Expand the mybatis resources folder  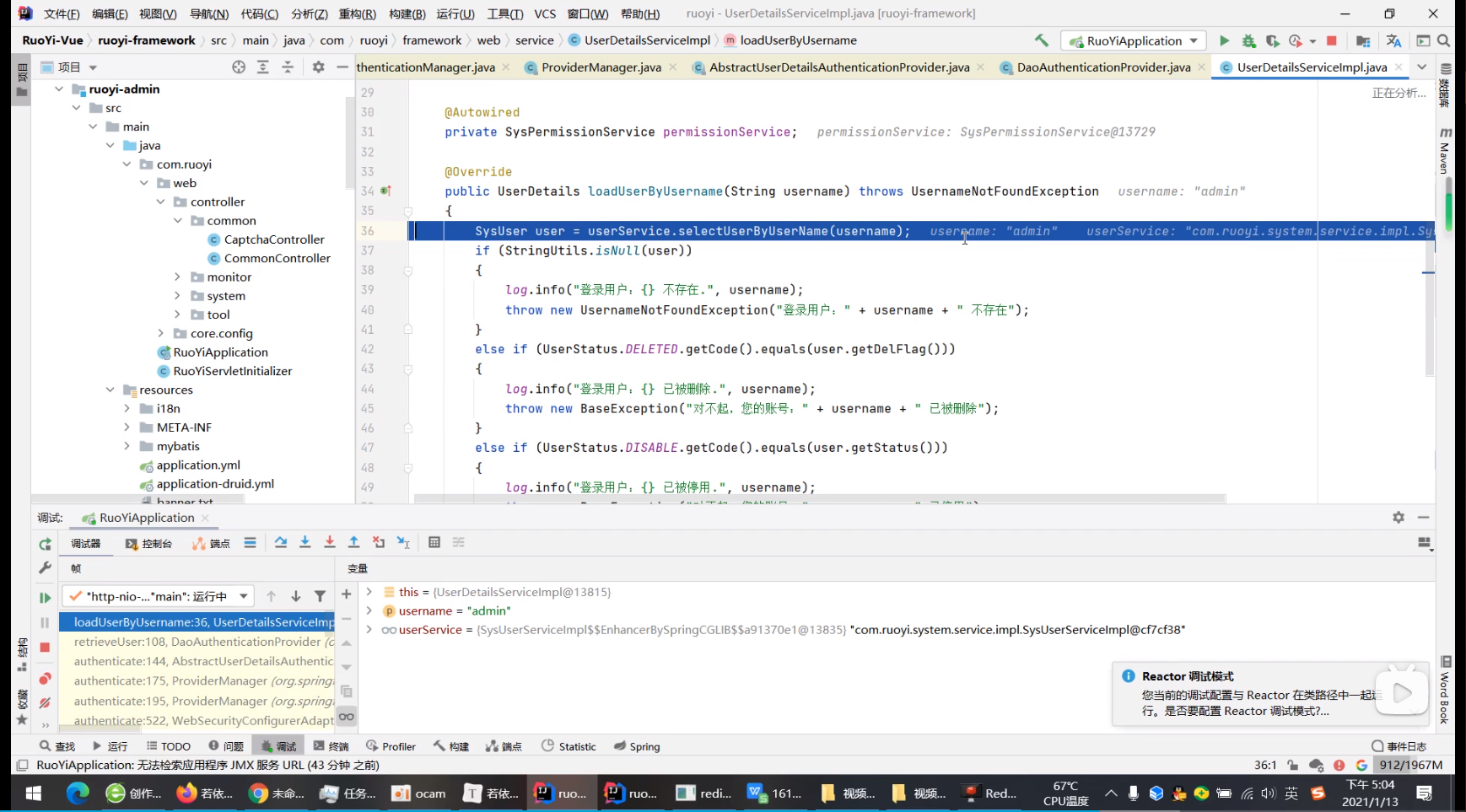pos(127,446)
